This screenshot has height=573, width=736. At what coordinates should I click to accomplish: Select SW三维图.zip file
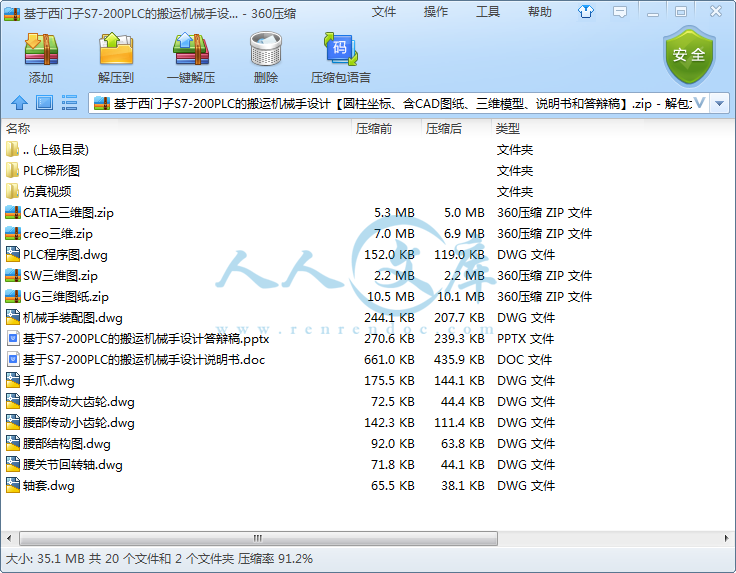coord(61,275)
